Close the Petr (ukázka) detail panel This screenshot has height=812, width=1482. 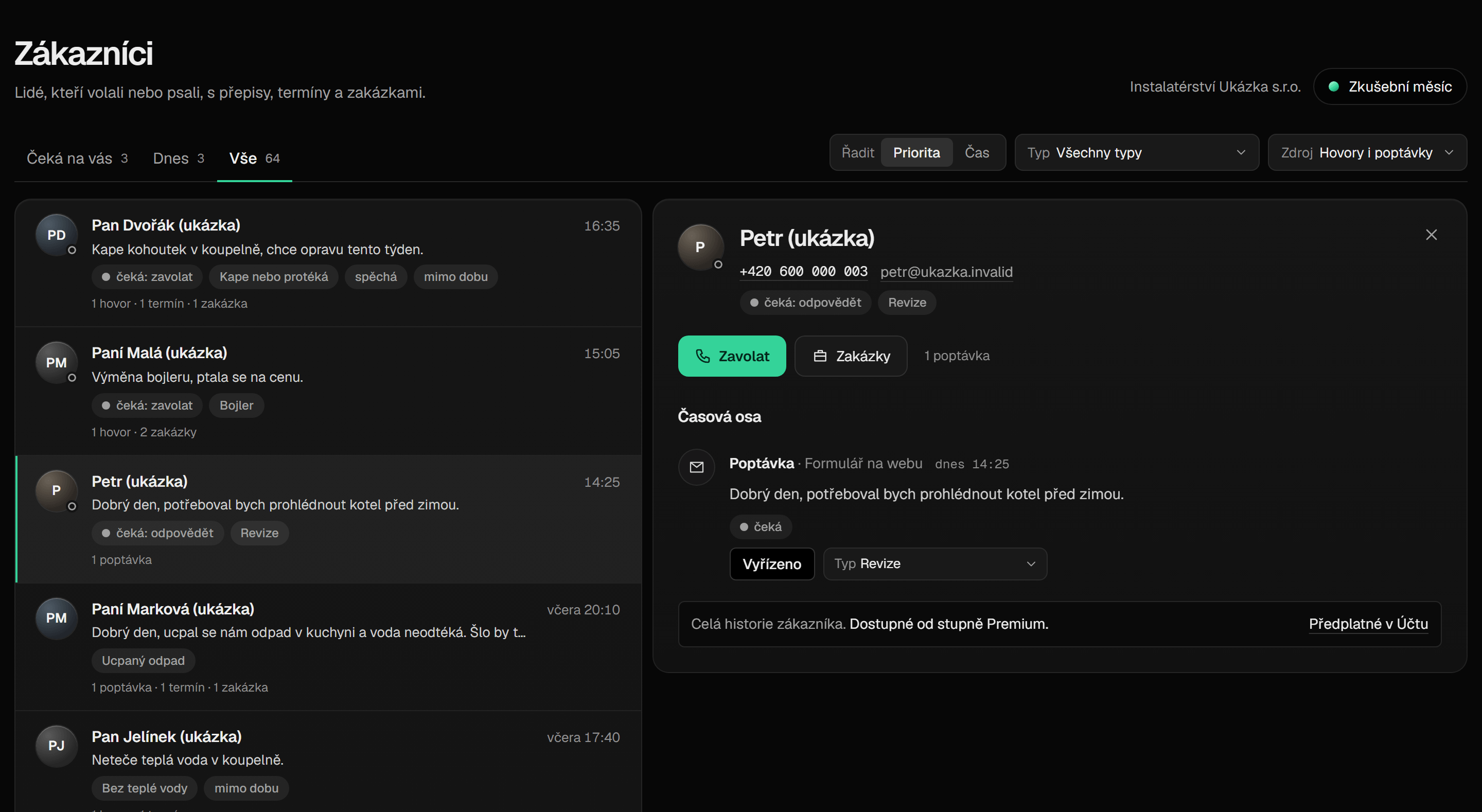click(1431, 235)
